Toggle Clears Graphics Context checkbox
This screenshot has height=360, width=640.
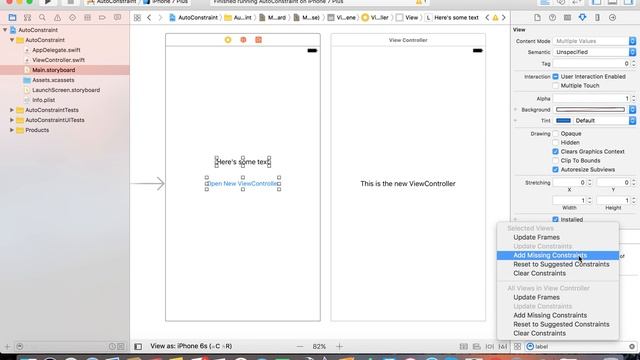pos(555,151)
